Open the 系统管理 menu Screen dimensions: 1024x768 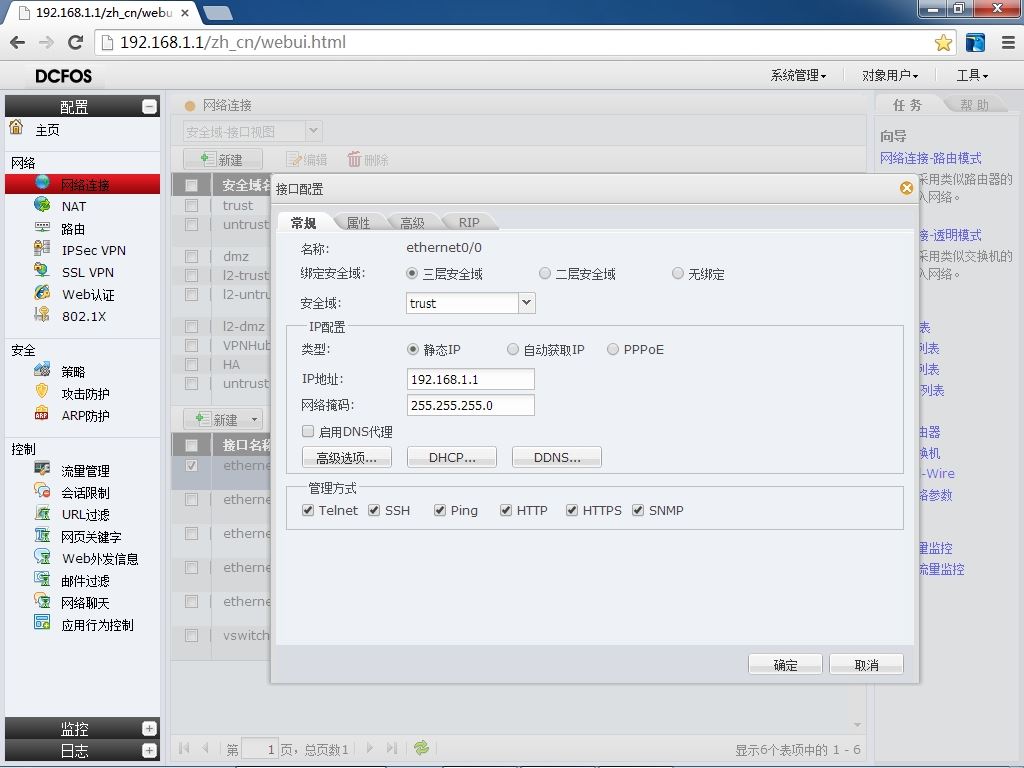pos(798,76)
